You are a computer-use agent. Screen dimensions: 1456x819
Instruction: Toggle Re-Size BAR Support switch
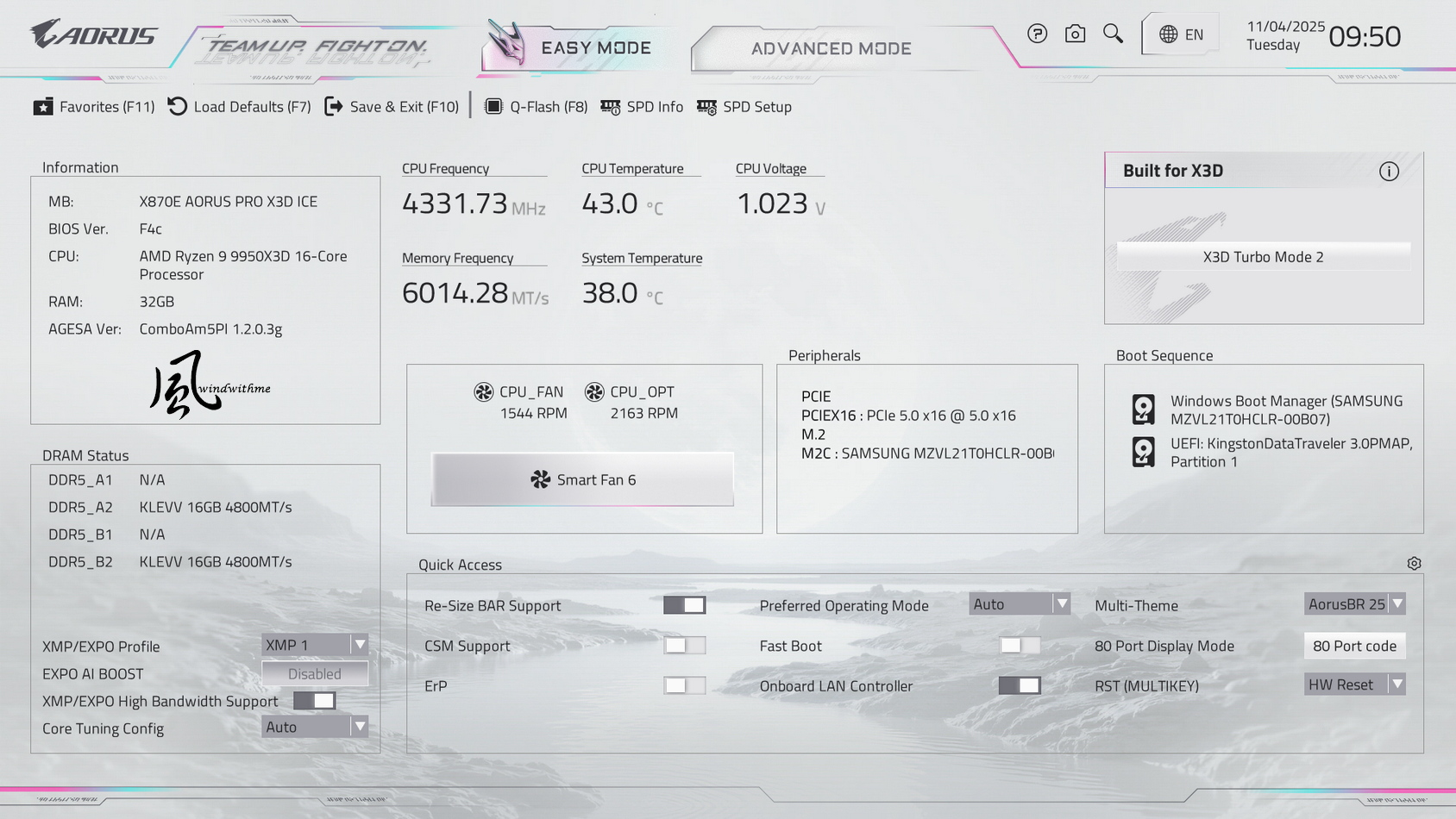685,605
